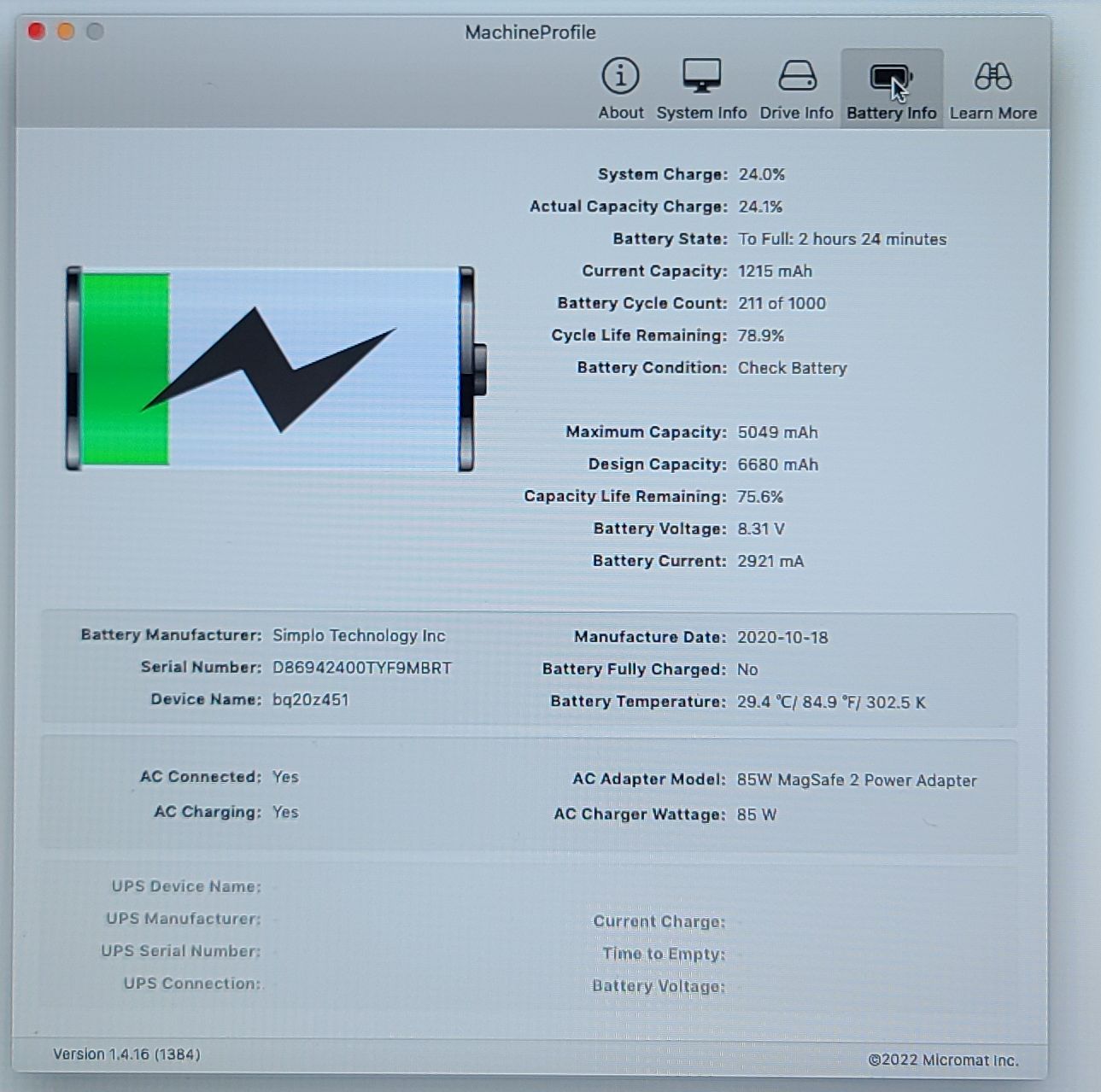Viewport: 1101px width, 1092px height.
Task: Select the serial number D86942400TYF9MBRT
Action: pyautogui.click(x=361, y=668)
